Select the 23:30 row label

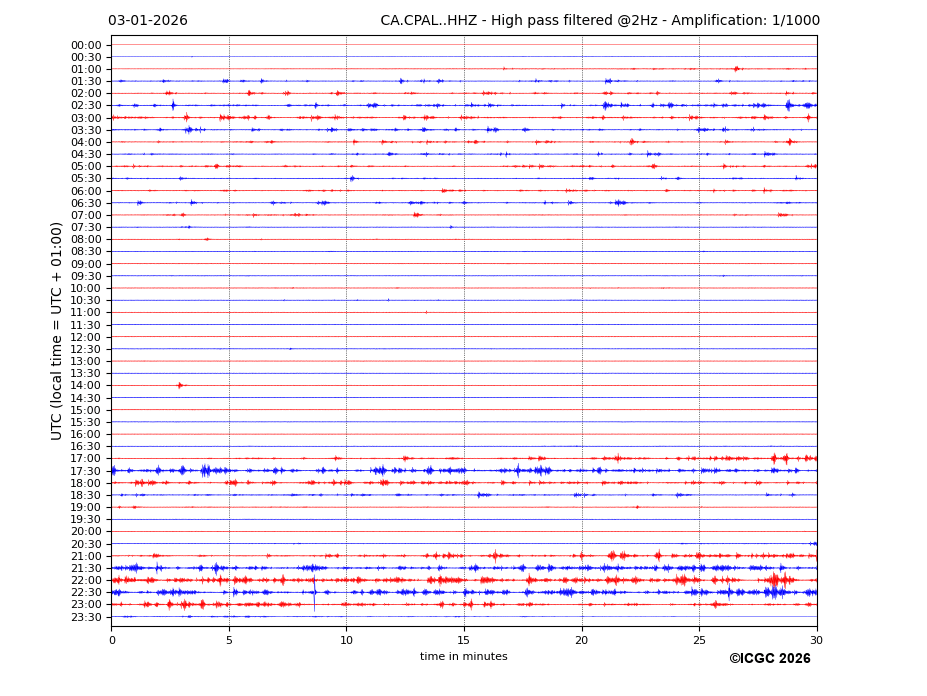pos(85,617)
